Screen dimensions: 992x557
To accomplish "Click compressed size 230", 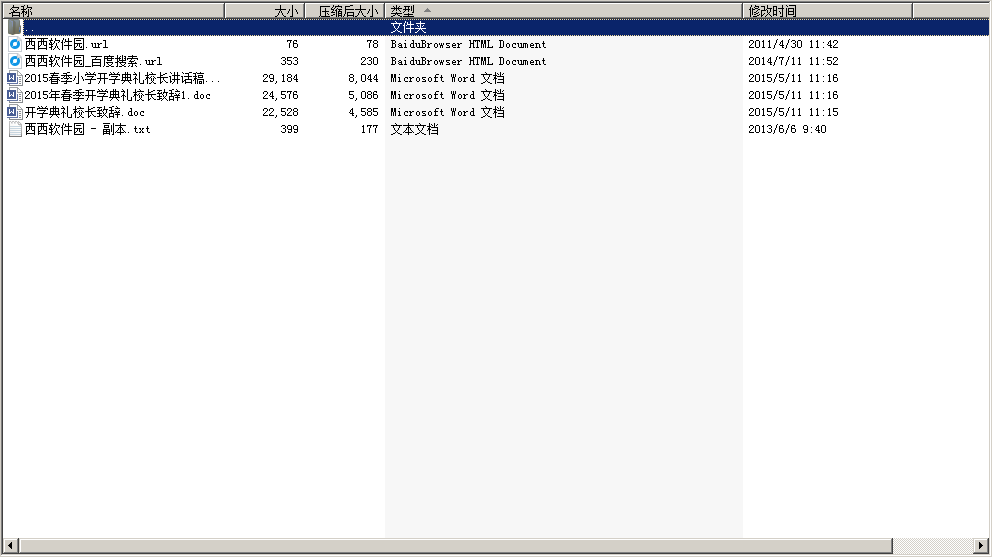I will pos(369,61).
